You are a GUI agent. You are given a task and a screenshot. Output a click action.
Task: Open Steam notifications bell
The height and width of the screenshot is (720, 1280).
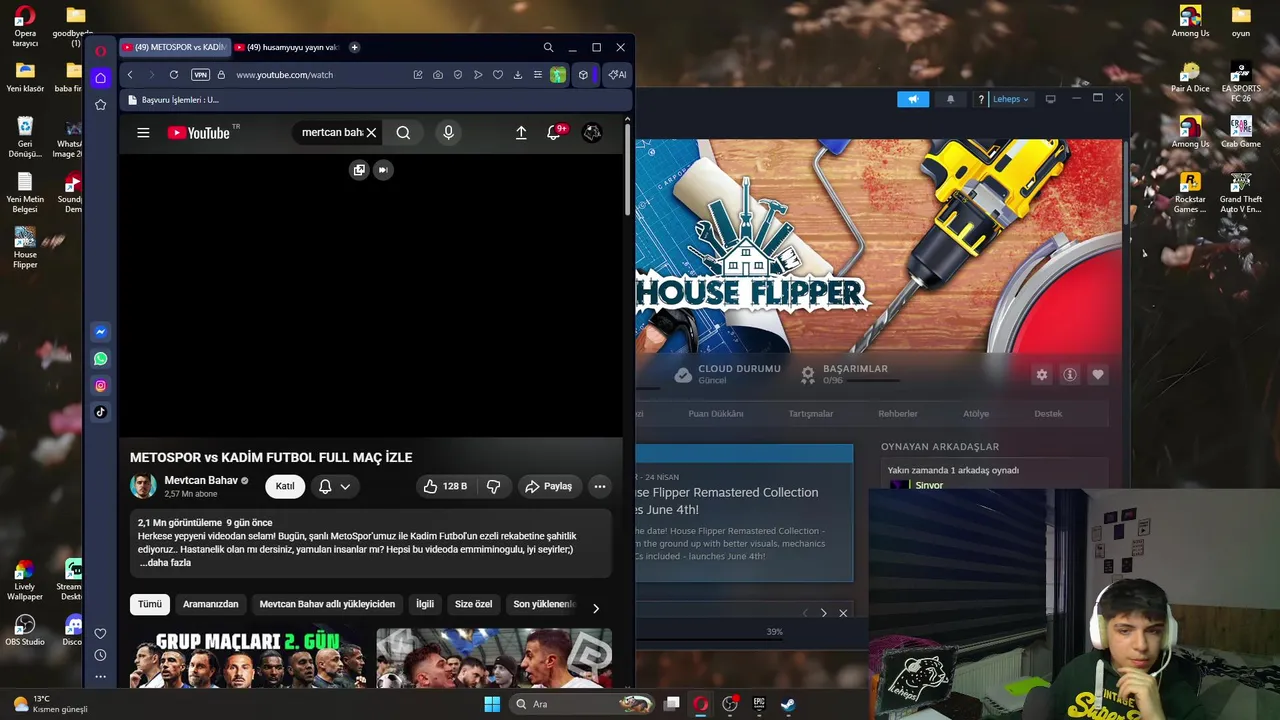tap(950, 99)
